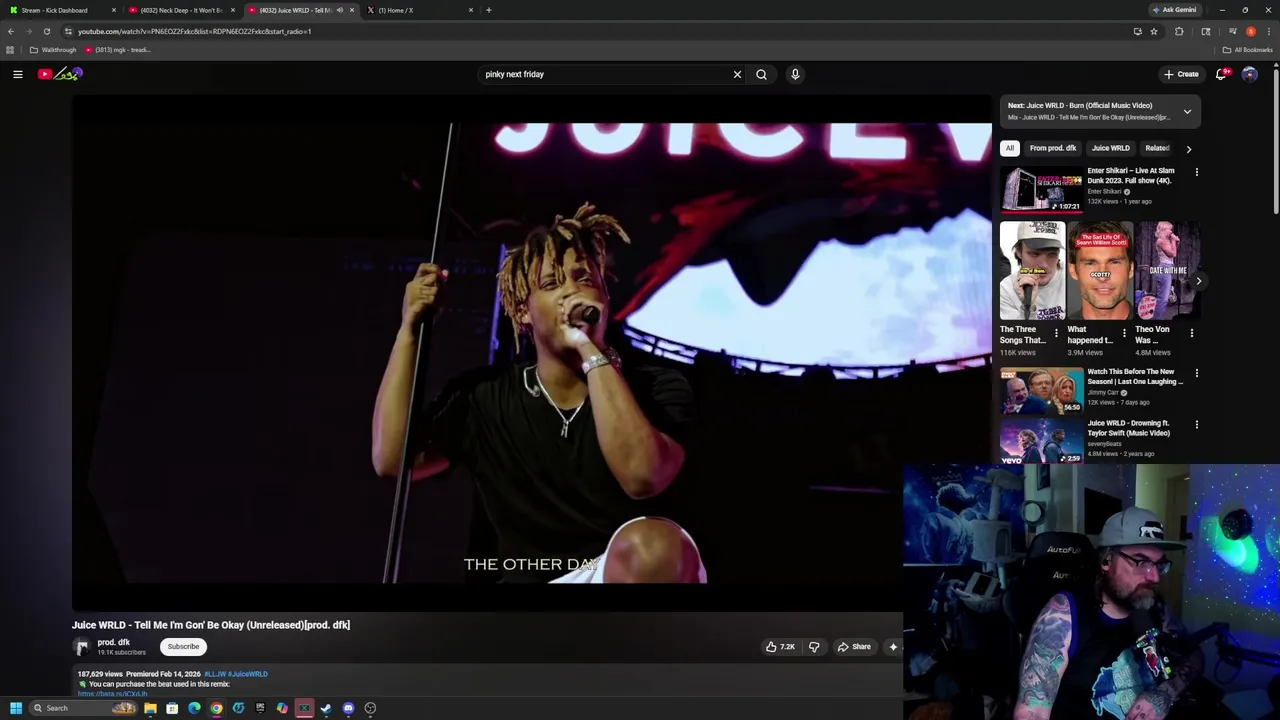Image resolution: width=1280 pixels, height=720 pixels.
Task: Select the All filter chip
Action: 1009,148
